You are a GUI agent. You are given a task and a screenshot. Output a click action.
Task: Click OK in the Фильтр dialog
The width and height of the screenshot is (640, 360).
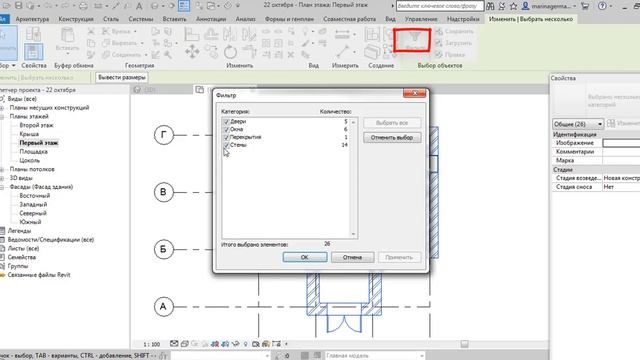click(x=305, y=257)
